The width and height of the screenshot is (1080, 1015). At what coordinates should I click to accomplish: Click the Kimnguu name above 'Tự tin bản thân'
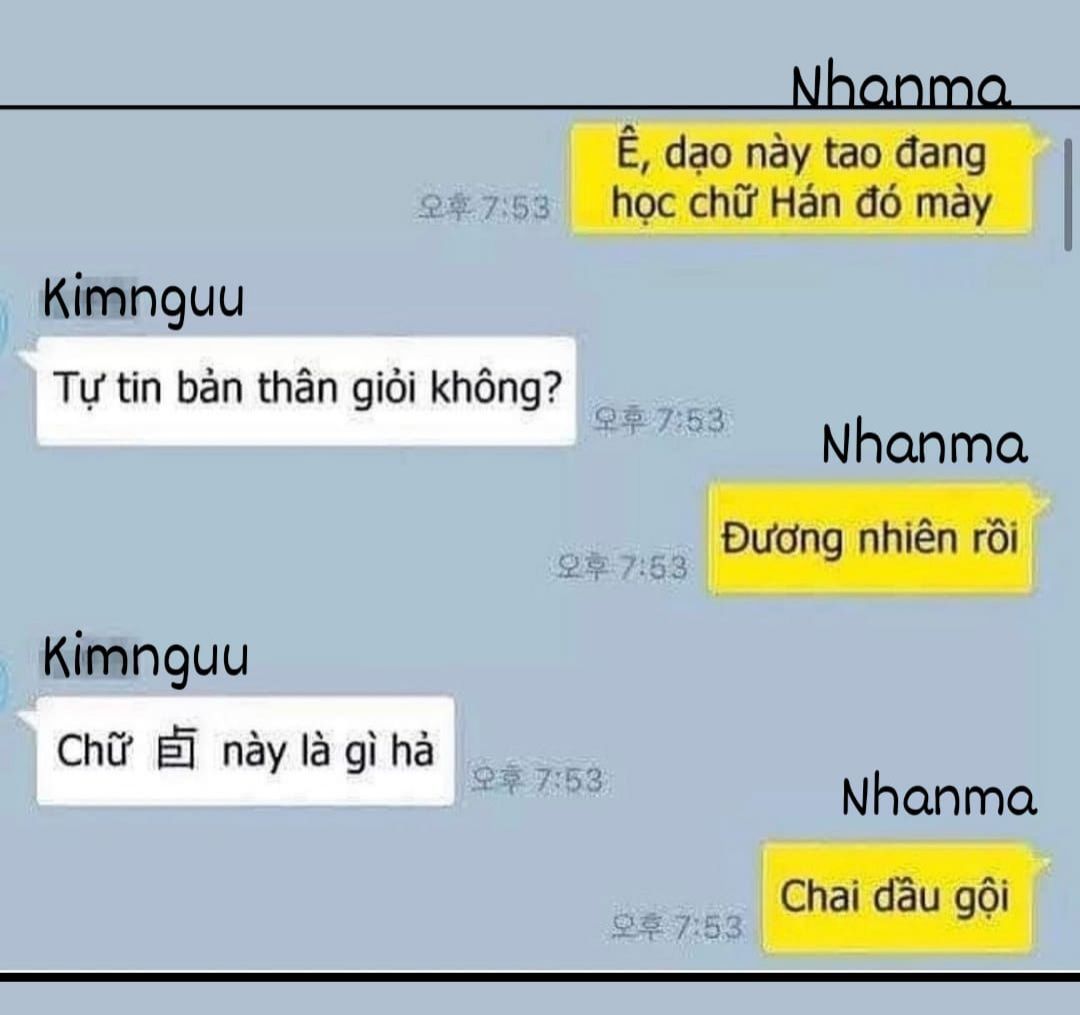(143, 301)
